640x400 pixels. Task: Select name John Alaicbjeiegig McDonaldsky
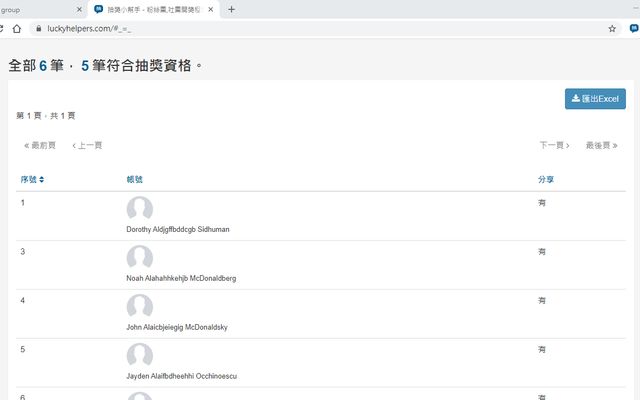tap(177, 327)
